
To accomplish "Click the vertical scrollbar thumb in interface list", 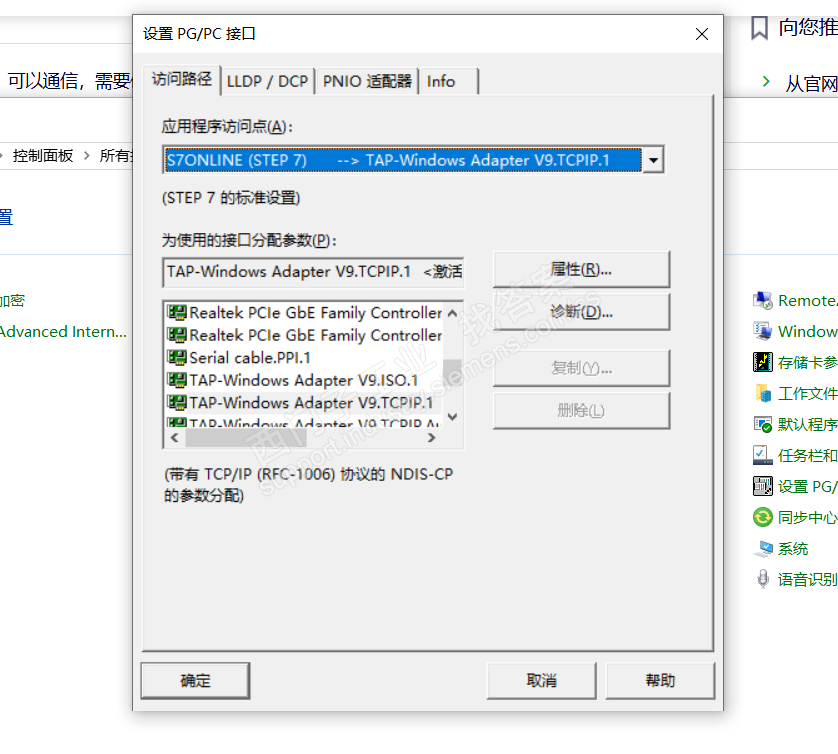I will 452,372.
